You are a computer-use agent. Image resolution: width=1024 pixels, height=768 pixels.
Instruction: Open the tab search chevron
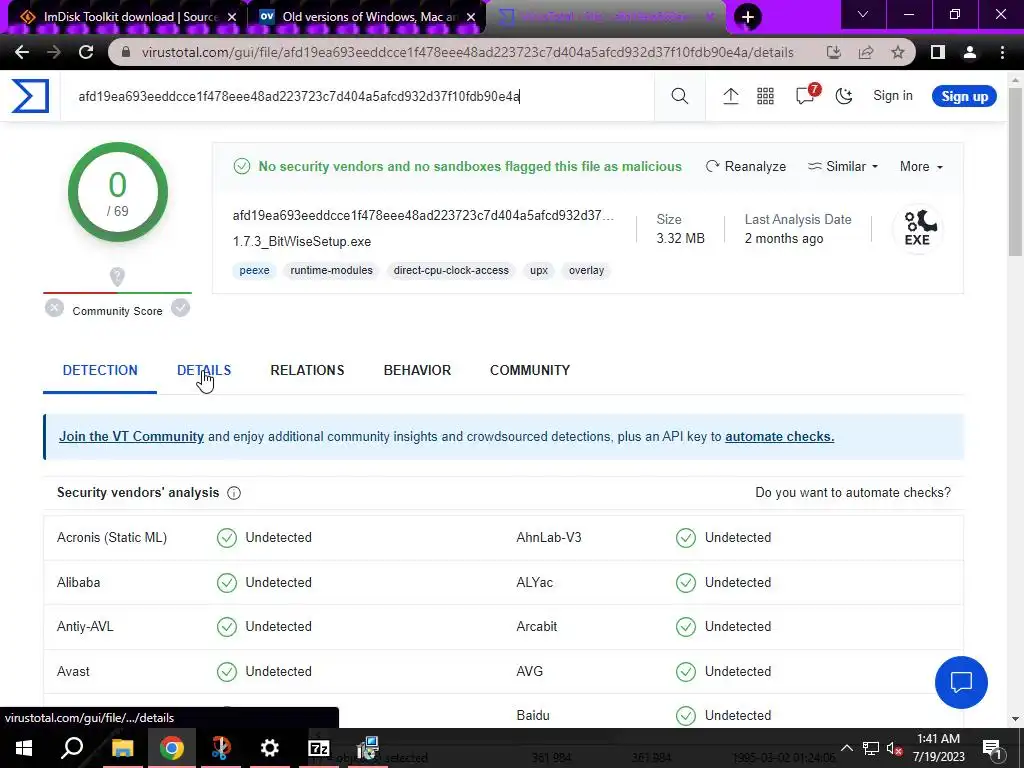tap(863, 14)
